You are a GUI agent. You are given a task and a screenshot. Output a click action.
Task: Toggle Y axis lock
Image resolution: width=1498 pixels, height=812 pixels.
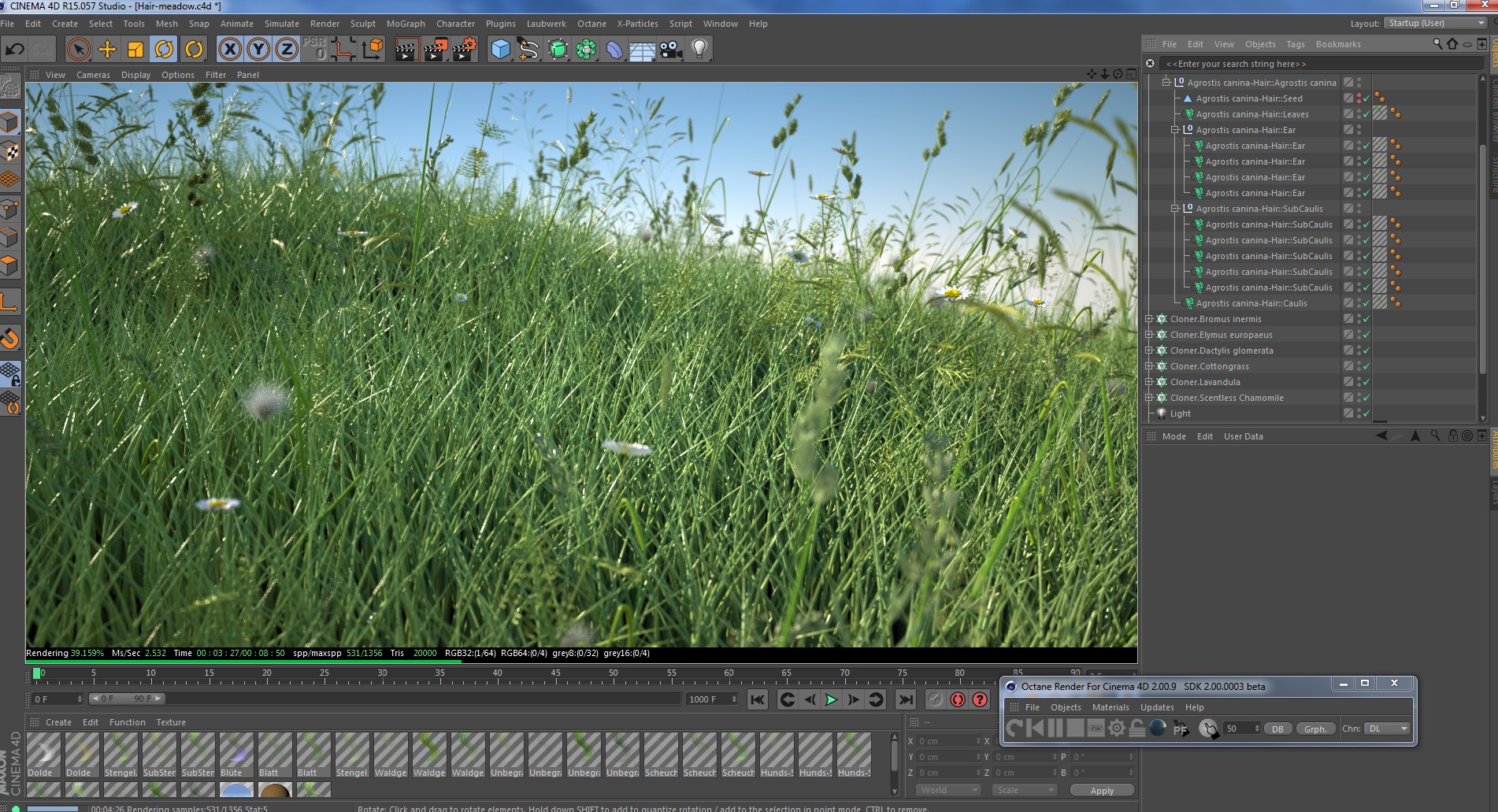click(x=258, y=50)
